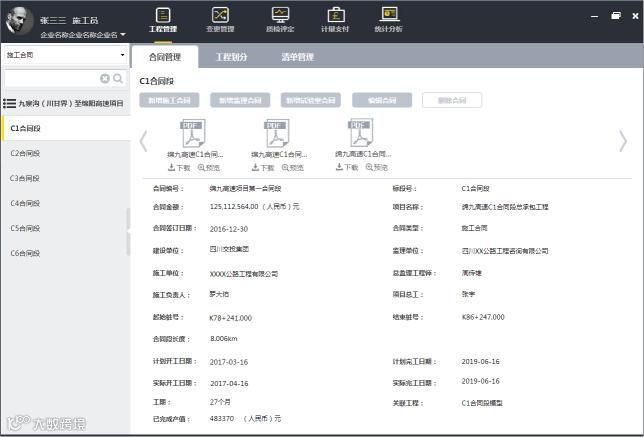Image resolution: width=644 pixels, height=437 pixels.
Task: Click the signing date 2016-12-30
Action: click(x=229, y=229)
